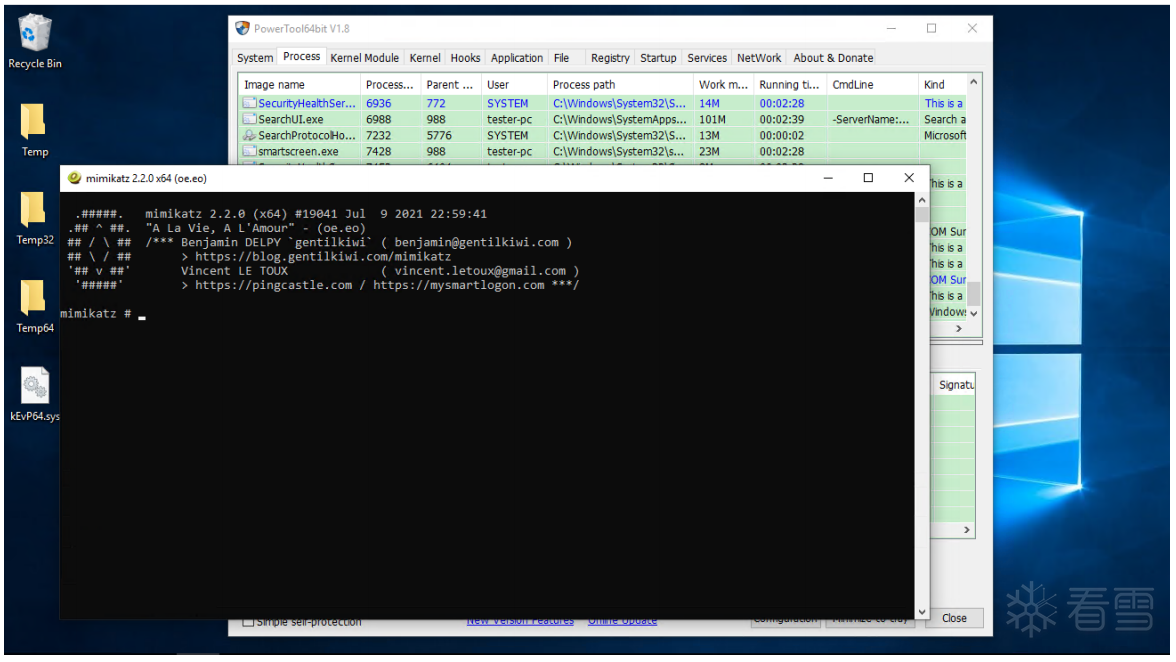Open the Online Update link
The image size is (1176, 662).
coord(622,622)
